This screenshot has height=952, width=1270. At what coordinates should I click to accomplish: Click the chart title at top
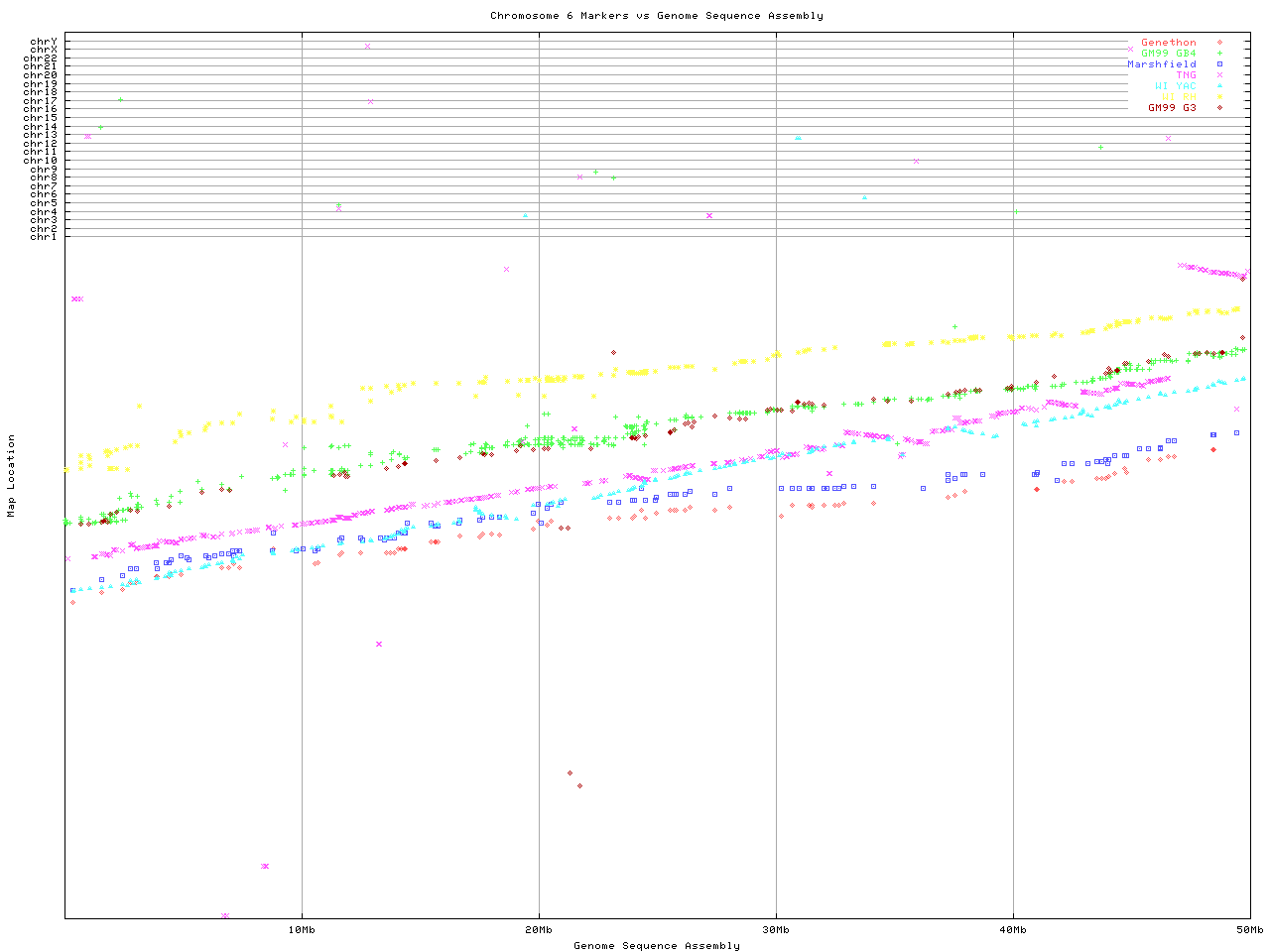pos(656,16)
